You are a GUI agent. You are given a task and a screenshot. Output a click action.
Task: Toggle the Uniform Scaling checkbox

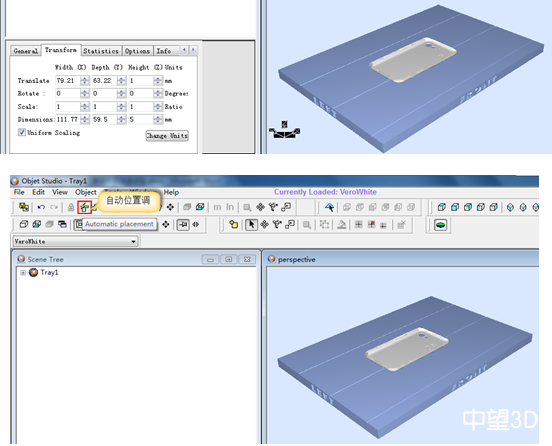click(x=22, y=132)
